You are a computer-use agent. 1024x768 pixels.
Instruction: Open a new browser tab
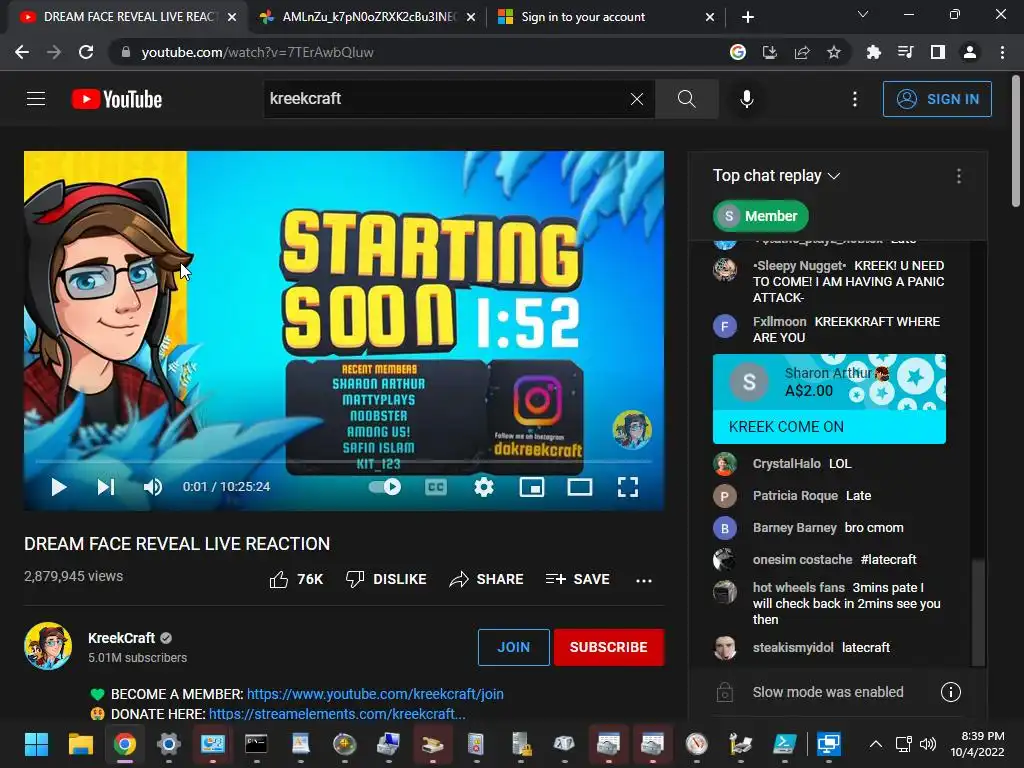tap(748, 17)
